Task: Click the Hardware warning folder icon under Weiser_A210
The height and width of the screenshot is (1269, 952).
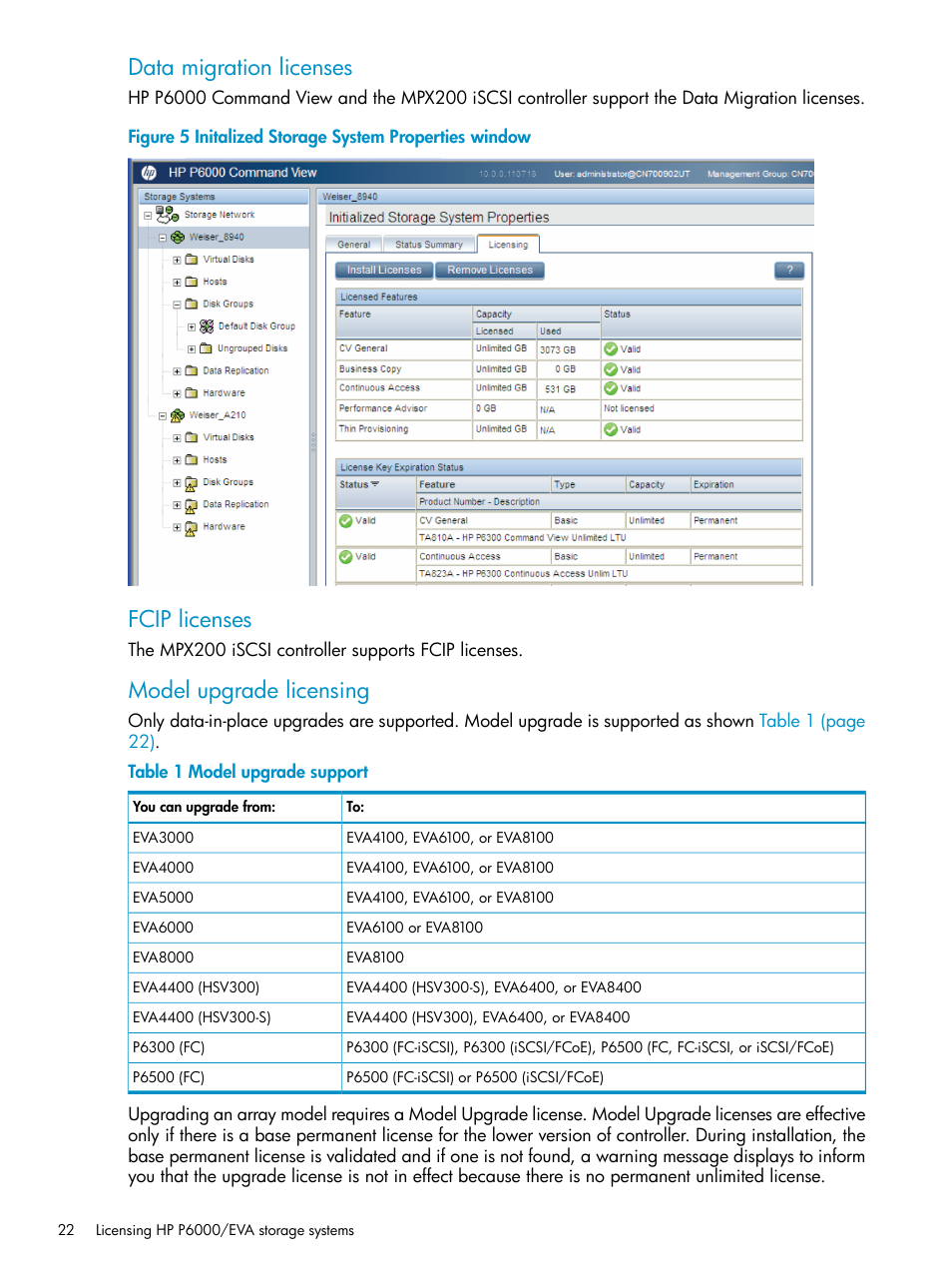Action: [192, 528]
